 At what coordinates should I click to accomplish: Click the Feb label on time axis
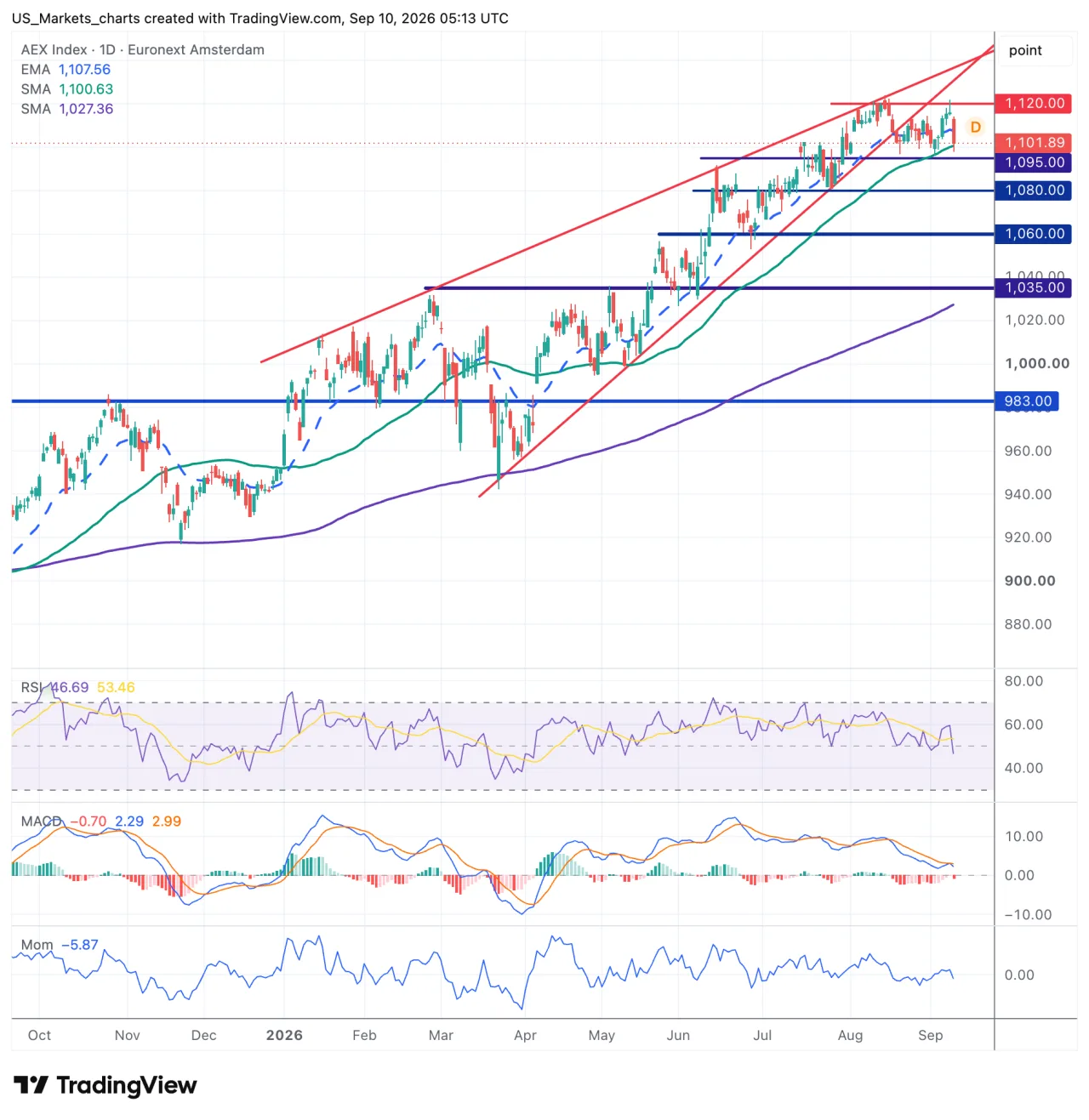click(x=364, y=1035)
